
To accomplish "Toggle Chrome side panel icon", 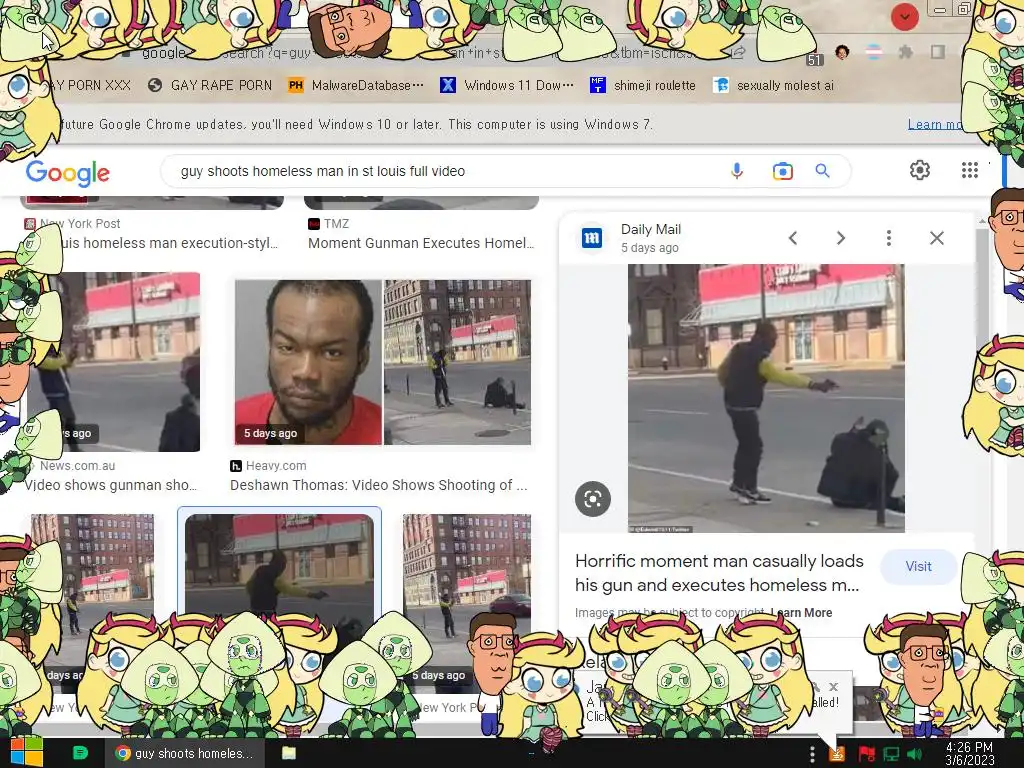I will click(938, 52).
